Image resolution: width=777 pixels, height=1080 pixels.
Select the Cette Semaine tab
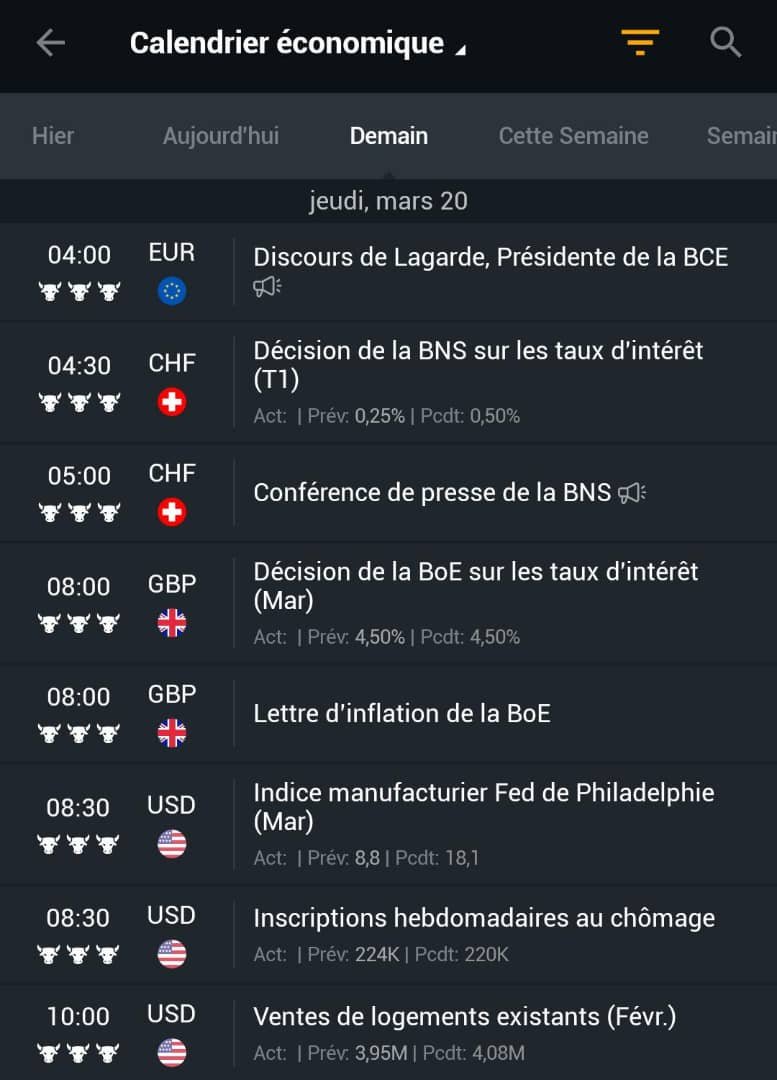[x=573, y=136]
